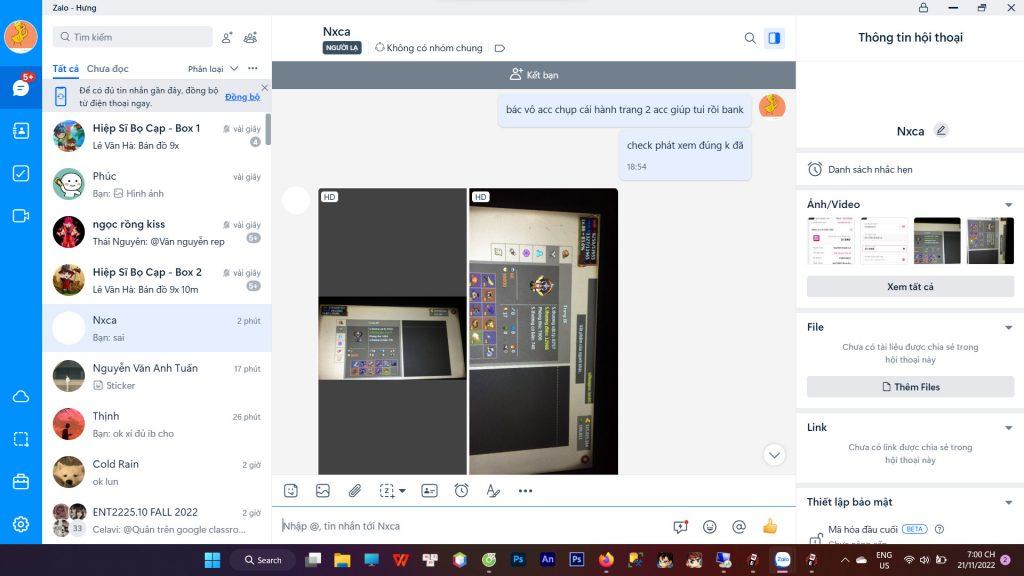Open the ngọc rồng kiss conversation

point(157,232)
